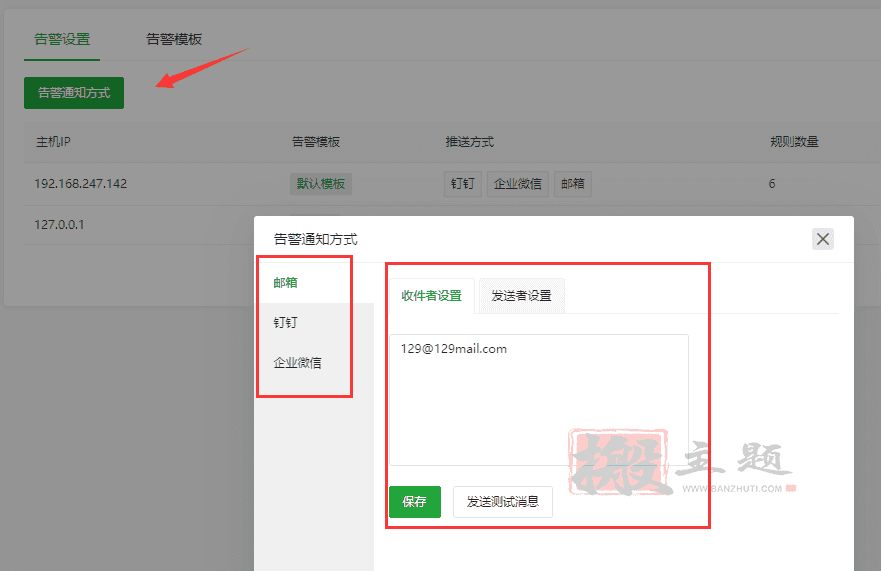Click the rule count value 6
The height and width of the screenshot is (571, 881).
772,184
